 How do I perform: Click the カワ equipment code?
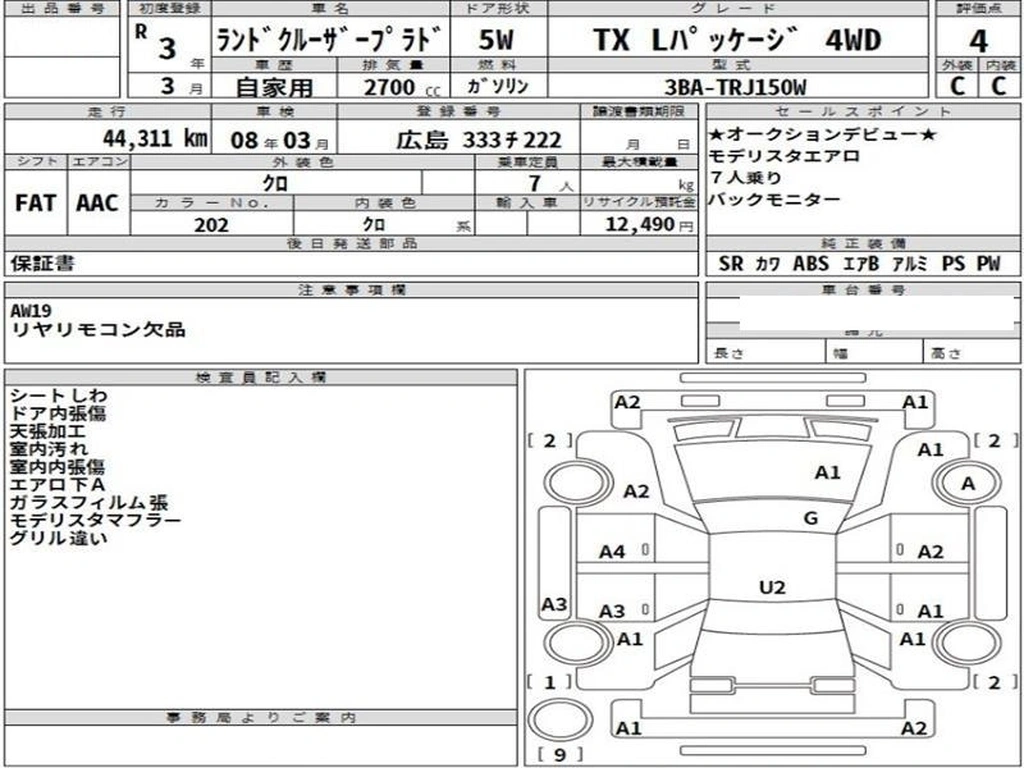tap(768, 264)
